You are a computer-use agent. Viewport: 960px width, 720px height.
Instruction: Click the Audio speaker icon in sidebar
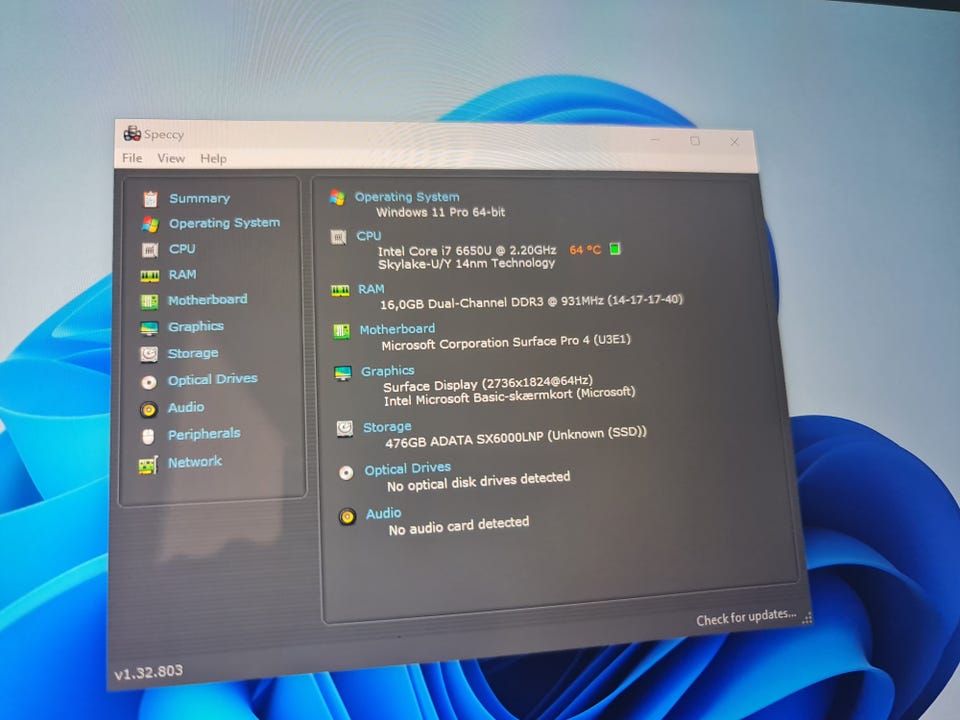click(x=149, y=409)
